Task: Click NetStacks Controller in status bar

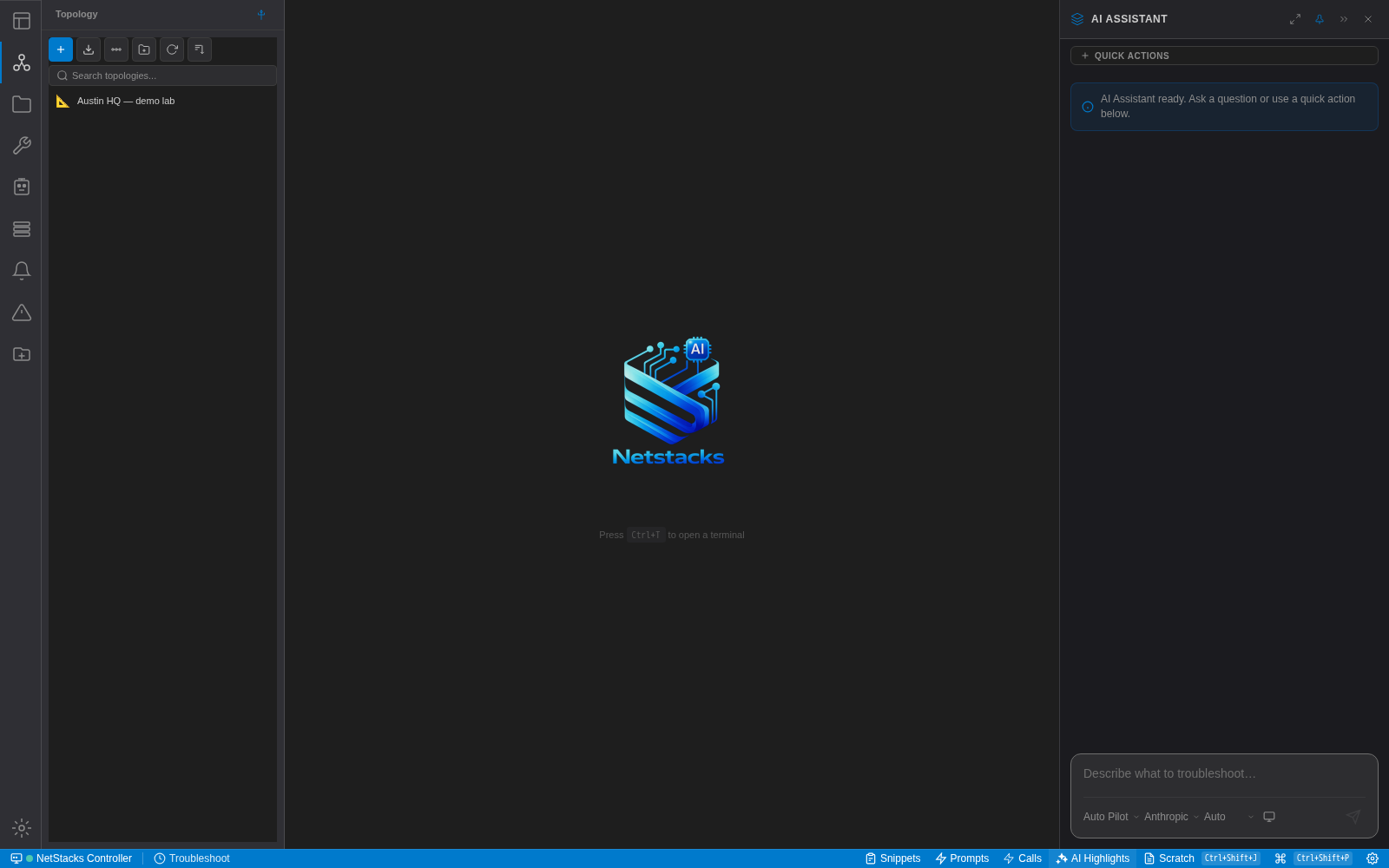Action: pos(71,858)
